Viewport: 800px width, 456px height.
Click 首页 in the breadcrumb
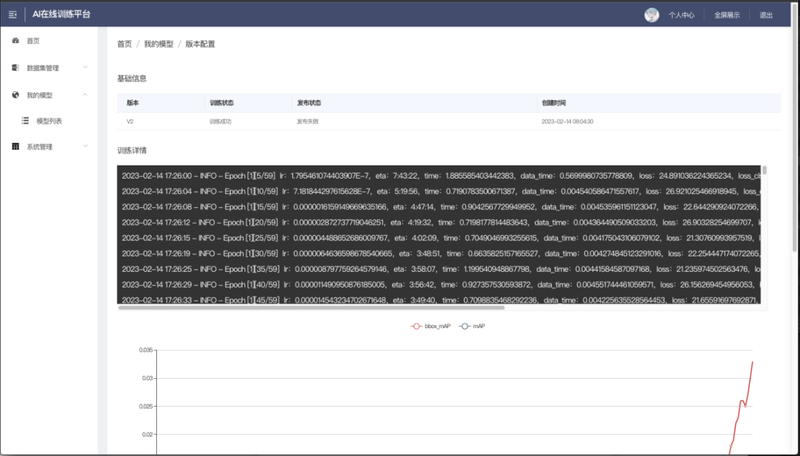(x=124, y=44)
